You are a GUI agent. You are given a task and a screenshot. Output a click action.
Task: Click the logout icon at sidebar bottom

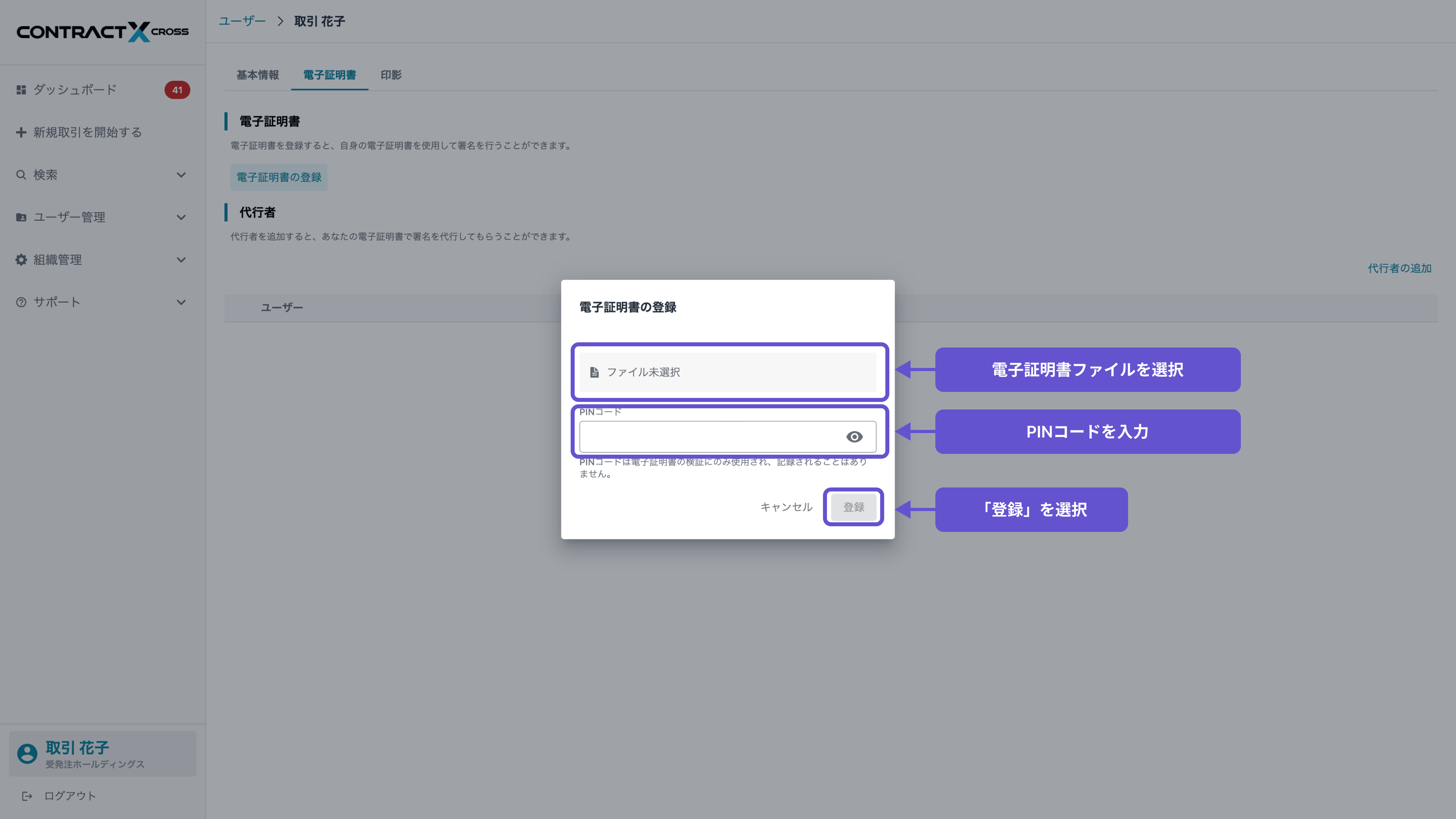[x=27, y=796]
